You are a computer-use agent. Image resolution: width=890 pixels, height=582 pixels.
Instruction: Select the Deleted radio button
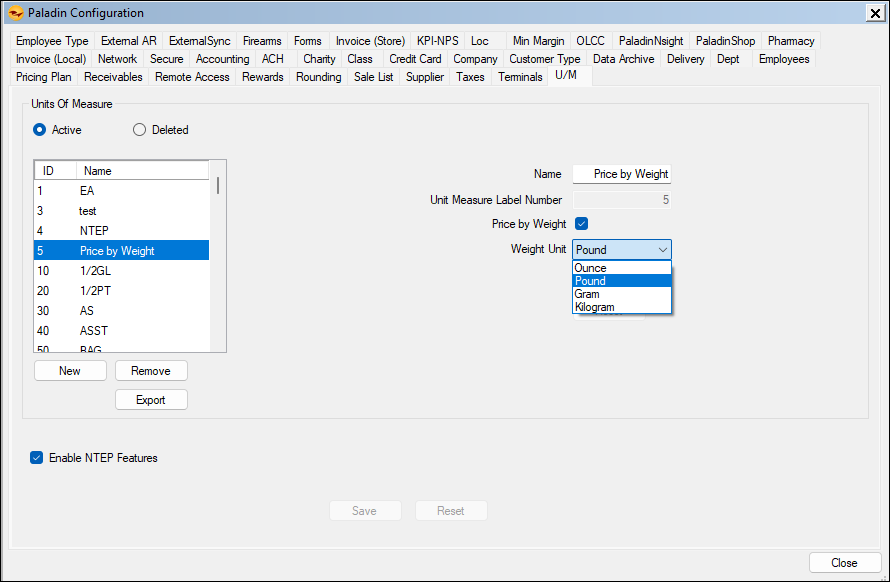[140, 130]
